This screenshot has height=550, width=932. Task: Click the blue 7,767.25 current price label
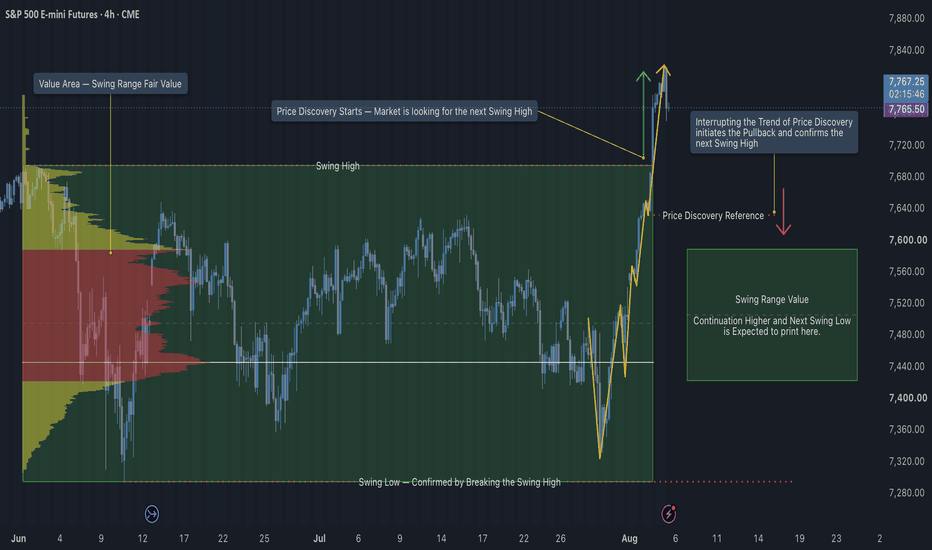click(x=906, y=81)
